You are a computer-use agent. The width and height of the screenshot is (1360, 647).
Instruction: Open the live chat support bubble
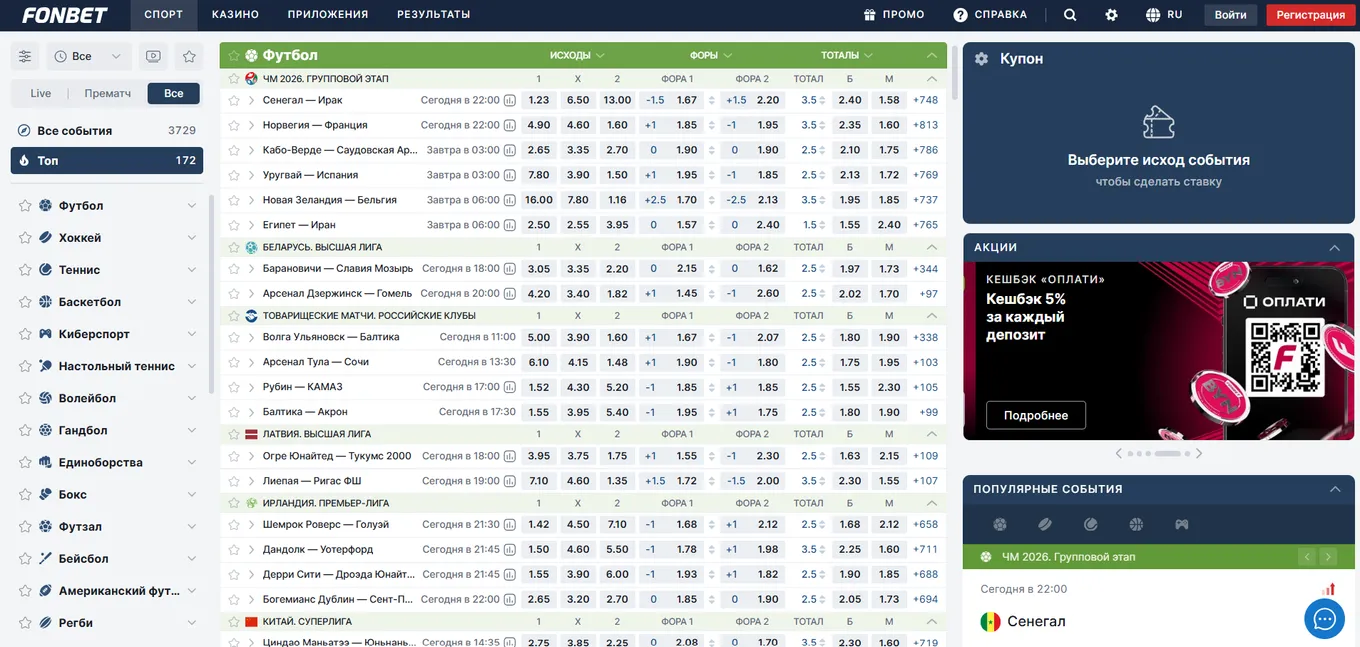coord(1324,619)
